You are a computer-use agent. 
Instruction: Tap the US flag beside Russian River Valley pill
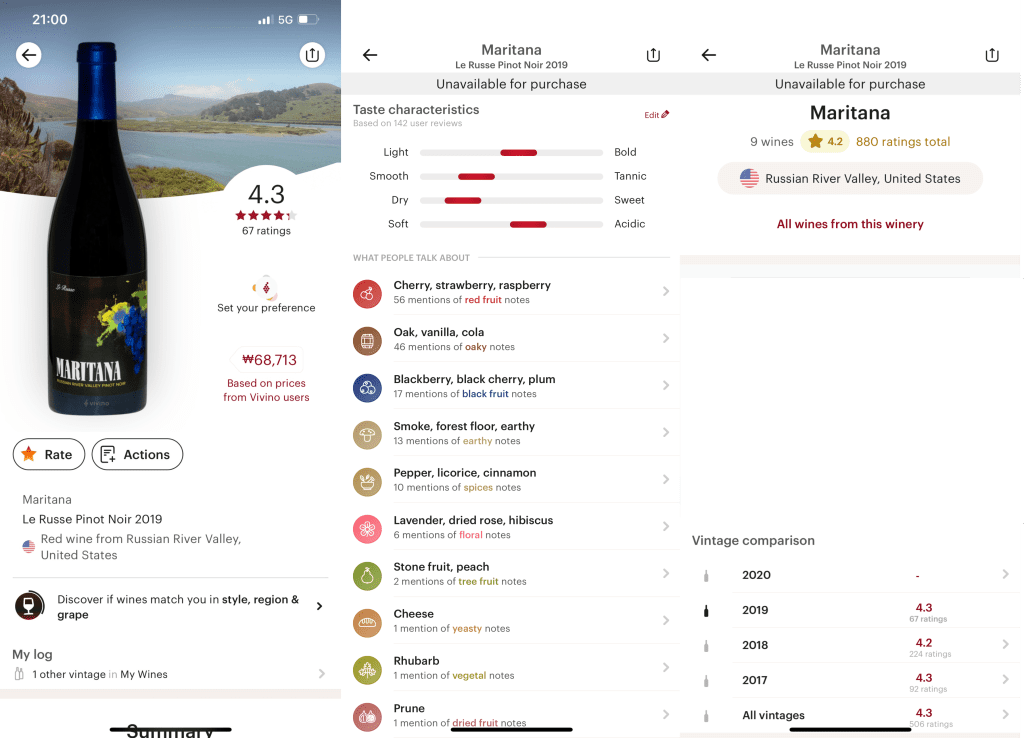pyautogui.click(x=749, y=178)
